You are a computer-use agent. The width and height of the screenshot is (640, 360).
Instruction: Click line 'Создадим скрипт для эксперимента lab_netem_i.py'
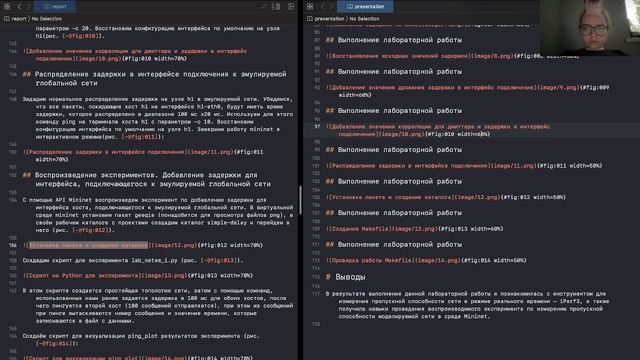coord(133,260)
